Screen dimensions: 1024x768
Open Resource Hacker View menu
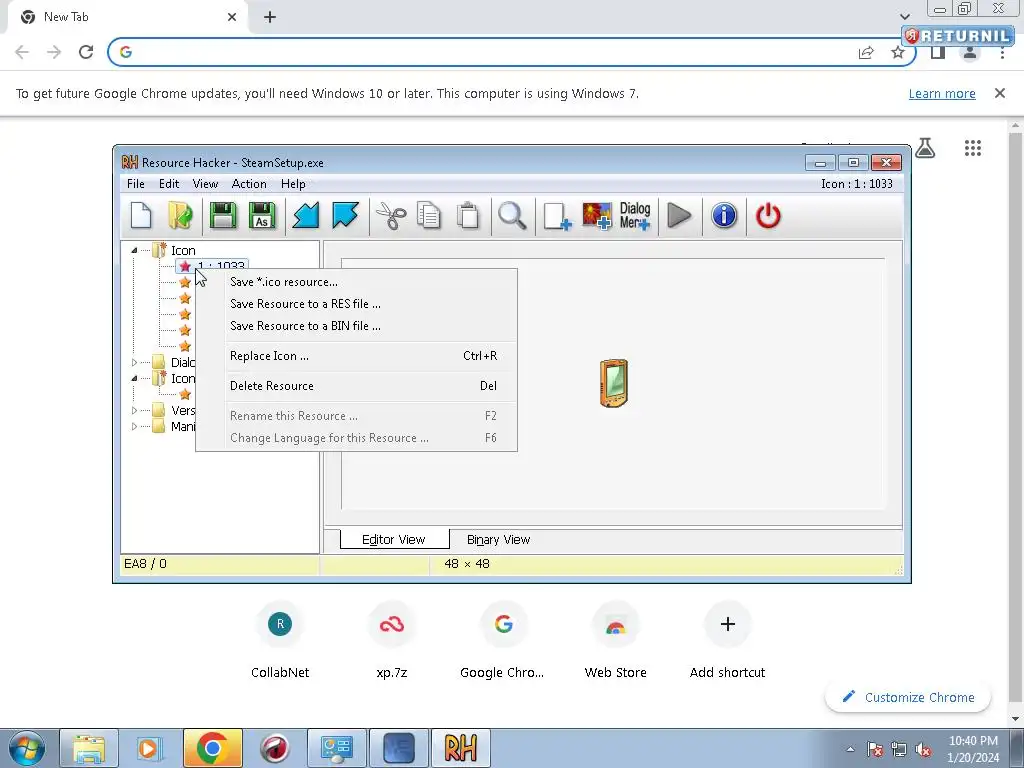(205, 184)
